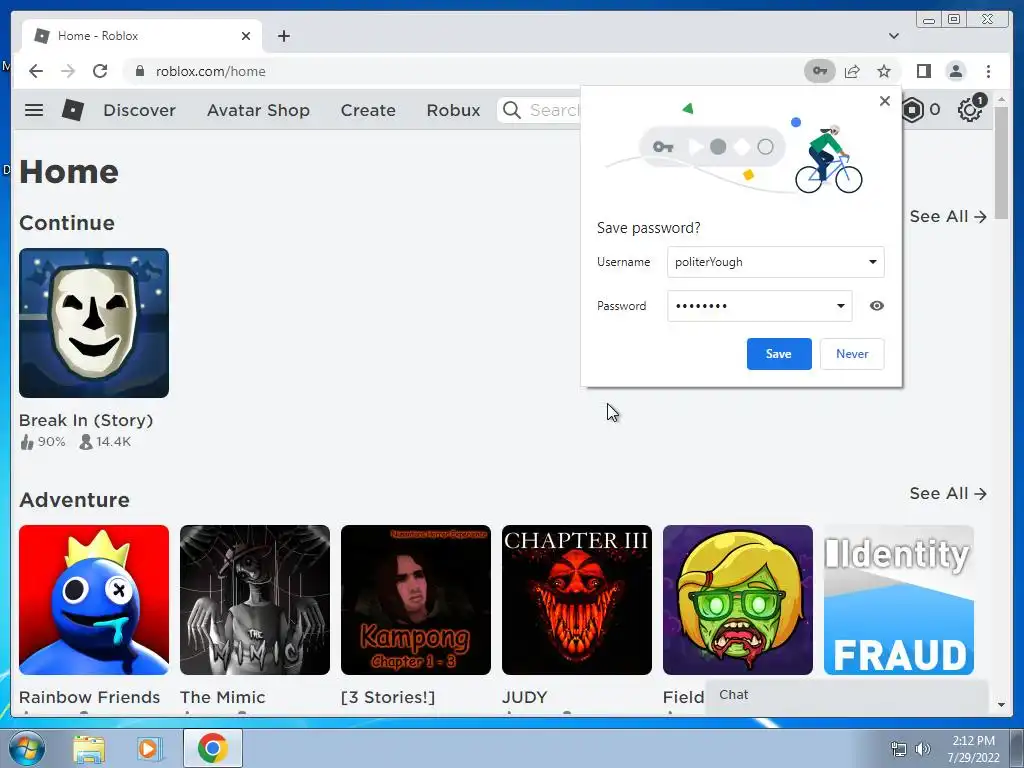Open the Roblox hamburger navigation menu
Viewport: 1024px width, 768px height.
click(34, 110)
